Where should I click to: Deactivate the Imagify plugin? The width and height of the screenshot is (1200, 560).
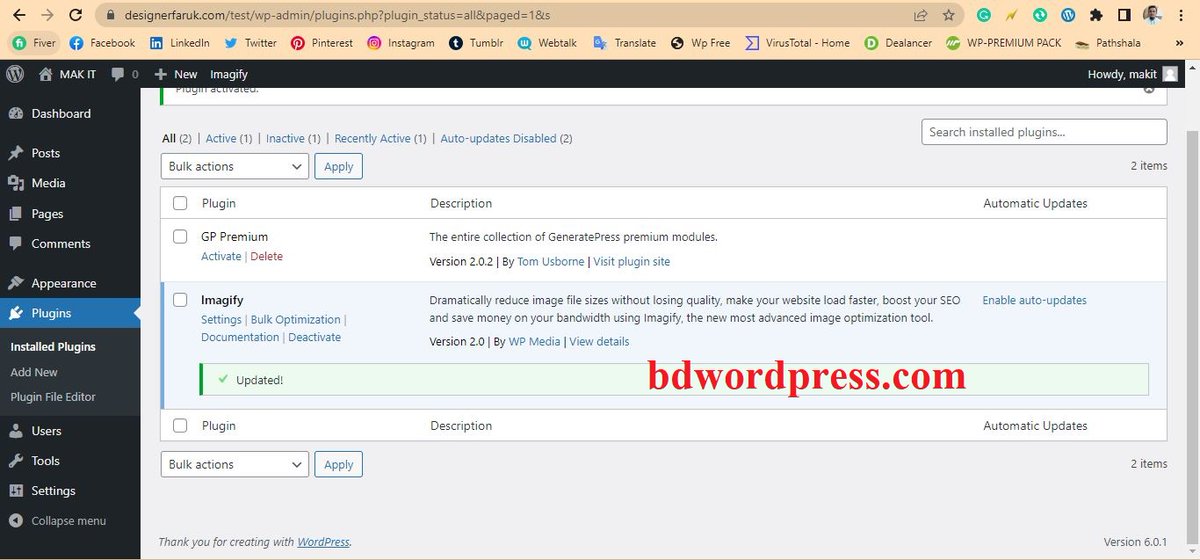314,337
